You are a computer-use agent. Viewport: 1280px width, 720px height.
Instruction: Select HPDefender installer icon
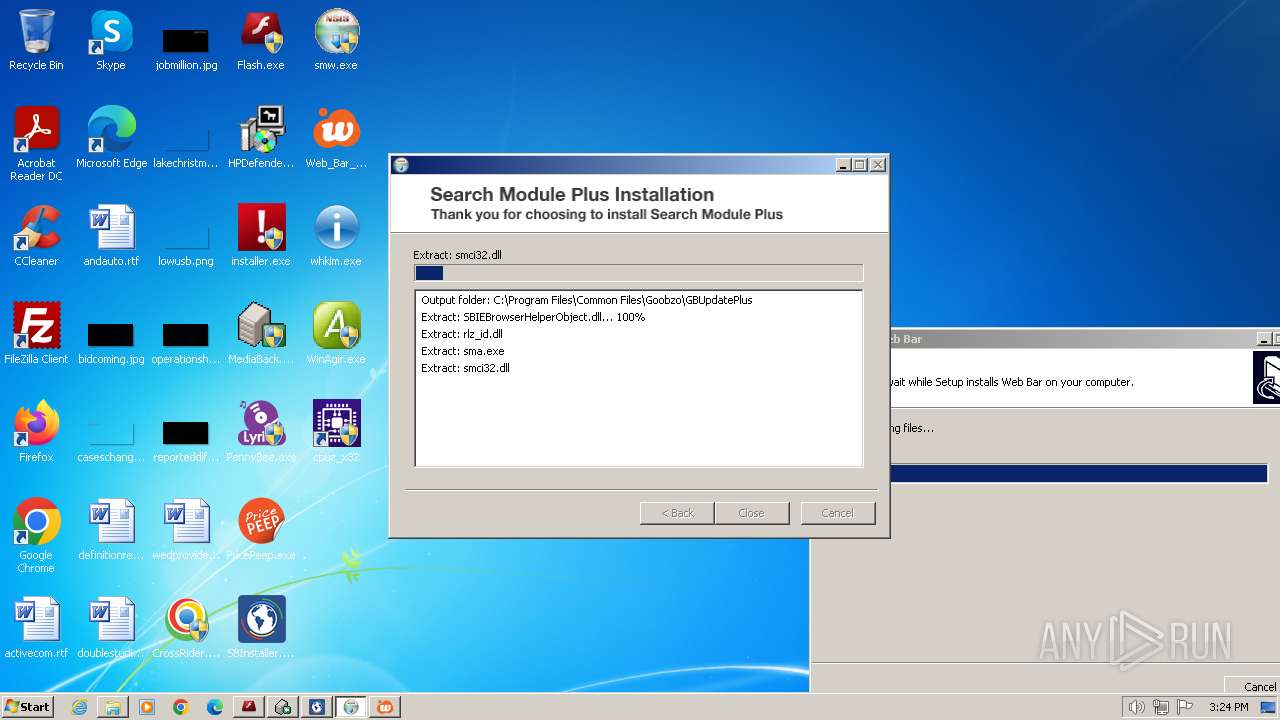(x=261, y=138)
